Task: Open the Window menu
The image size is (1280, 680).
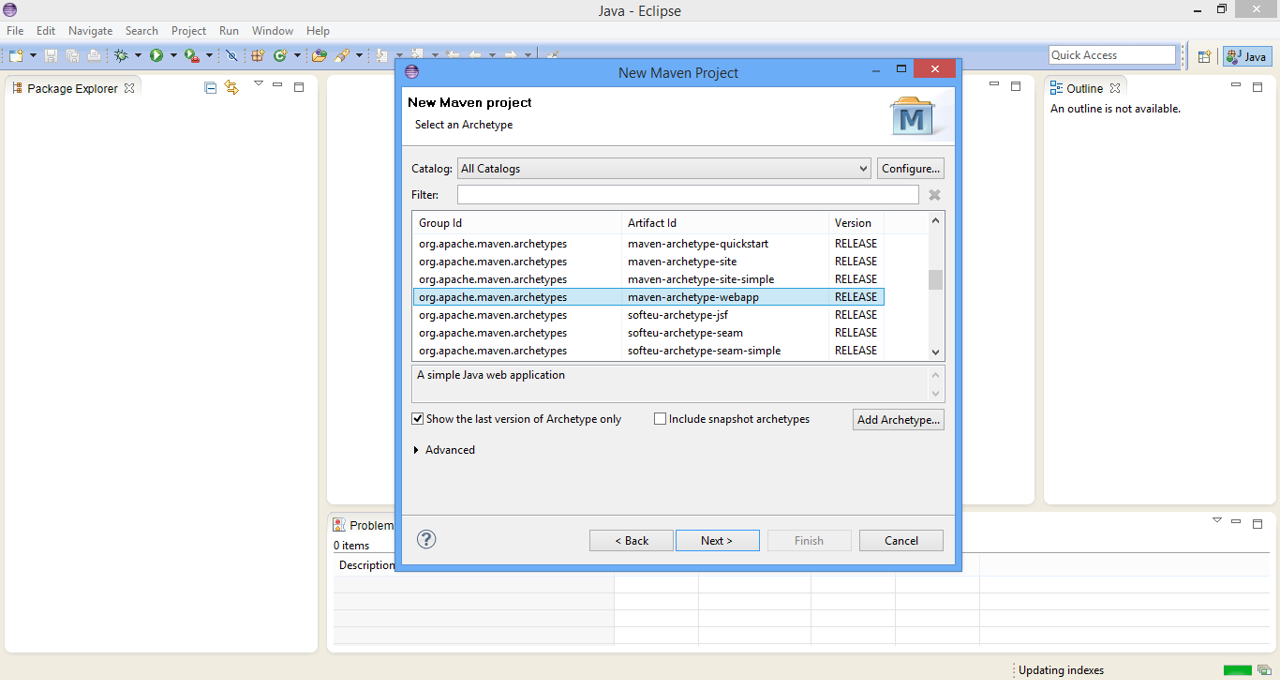Action: [272, 31]
